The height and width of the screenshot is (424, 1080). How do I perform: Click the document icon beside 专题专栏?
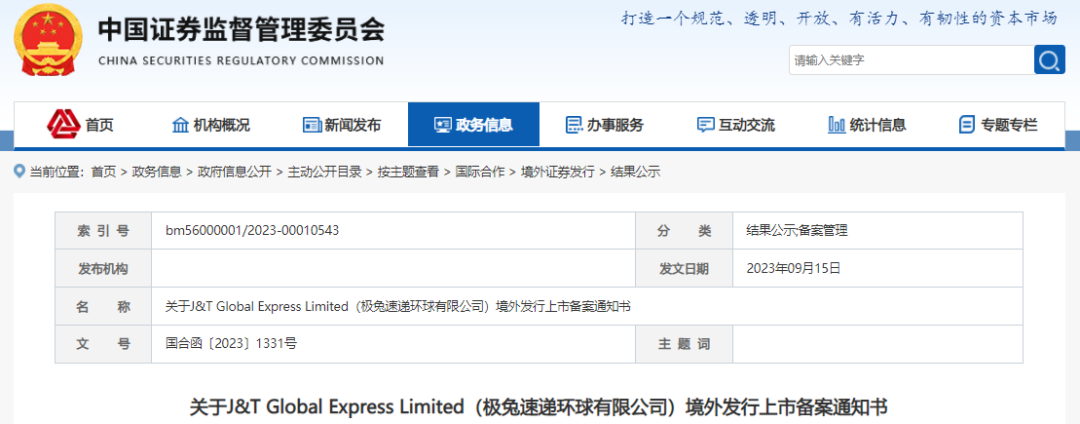(967, 125)
